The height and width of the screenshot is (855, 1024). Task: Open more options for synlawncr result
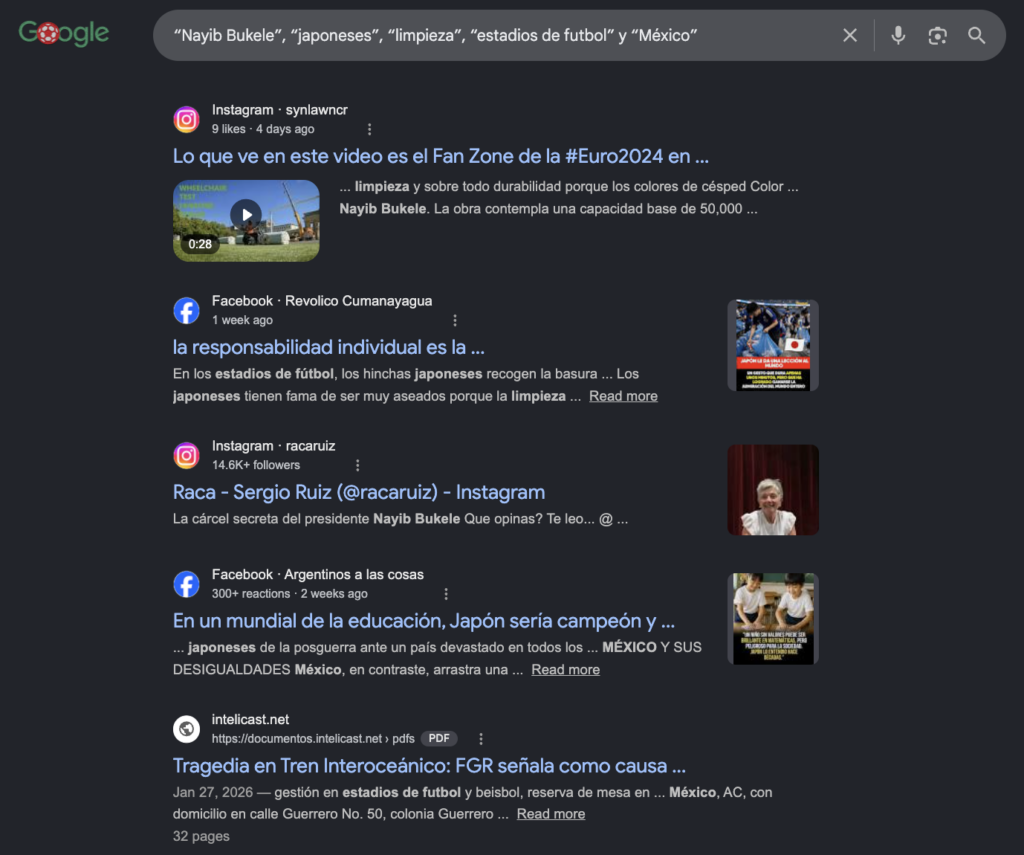[x=370, y=129]
